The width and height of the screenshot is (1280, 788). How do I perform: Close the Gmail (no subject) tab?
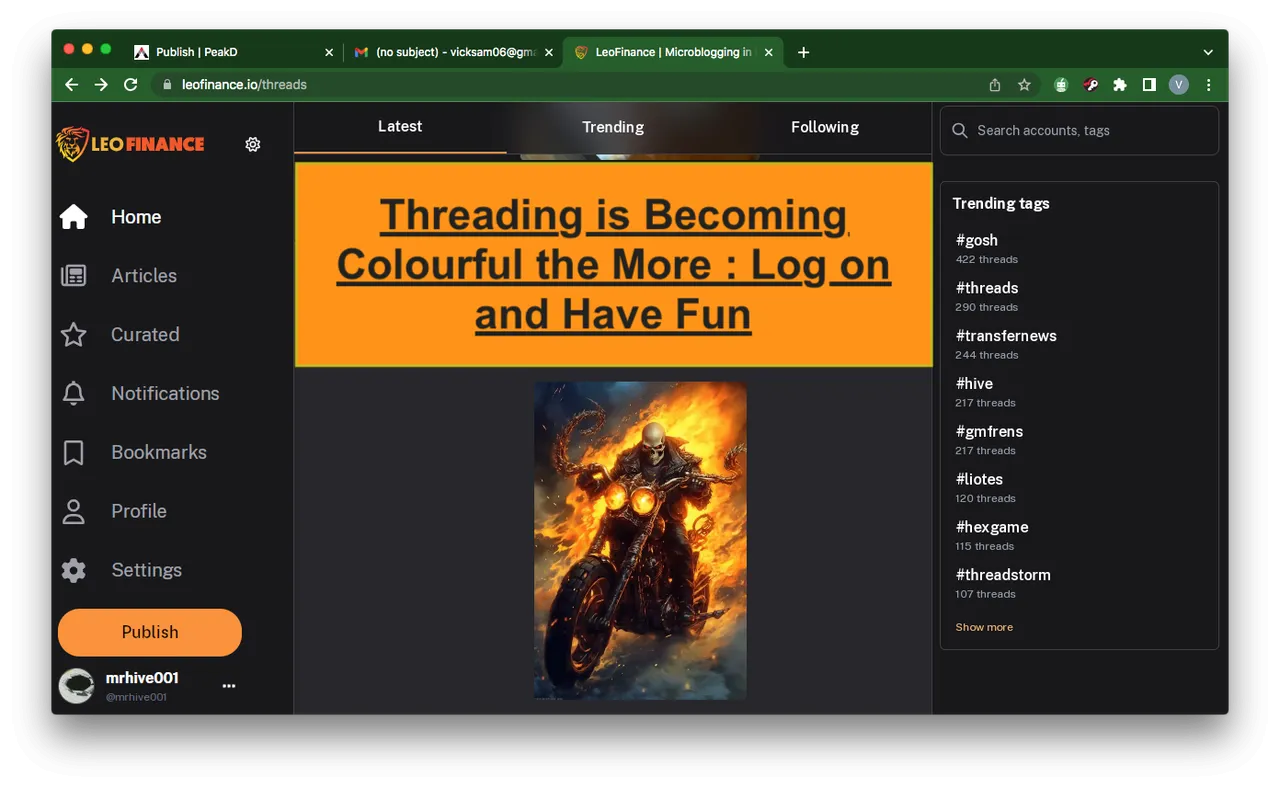(549, 52)
